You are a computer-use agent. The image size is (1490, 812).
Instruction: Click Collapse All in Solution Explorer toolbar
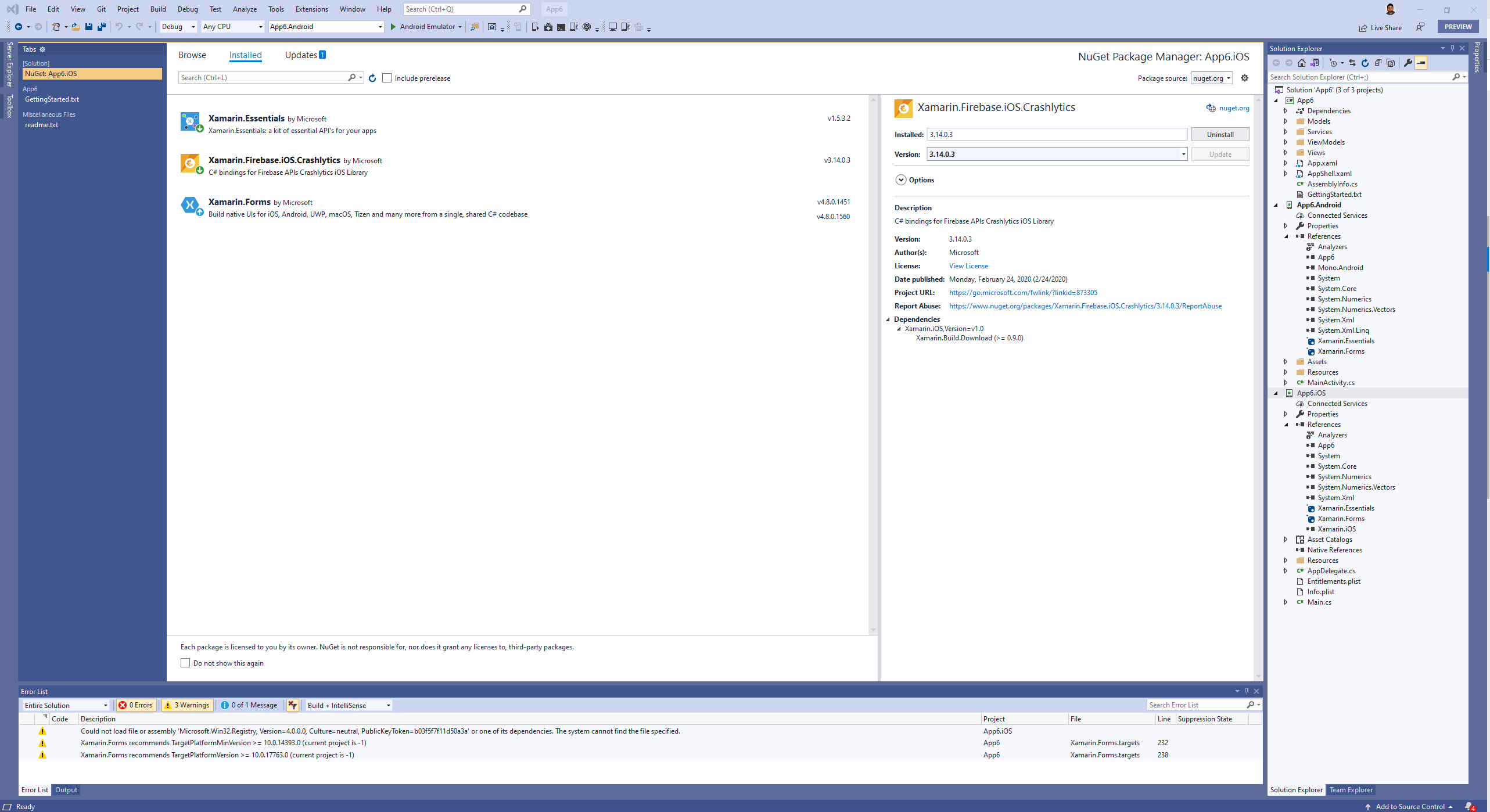click(x=1378, y=63)
